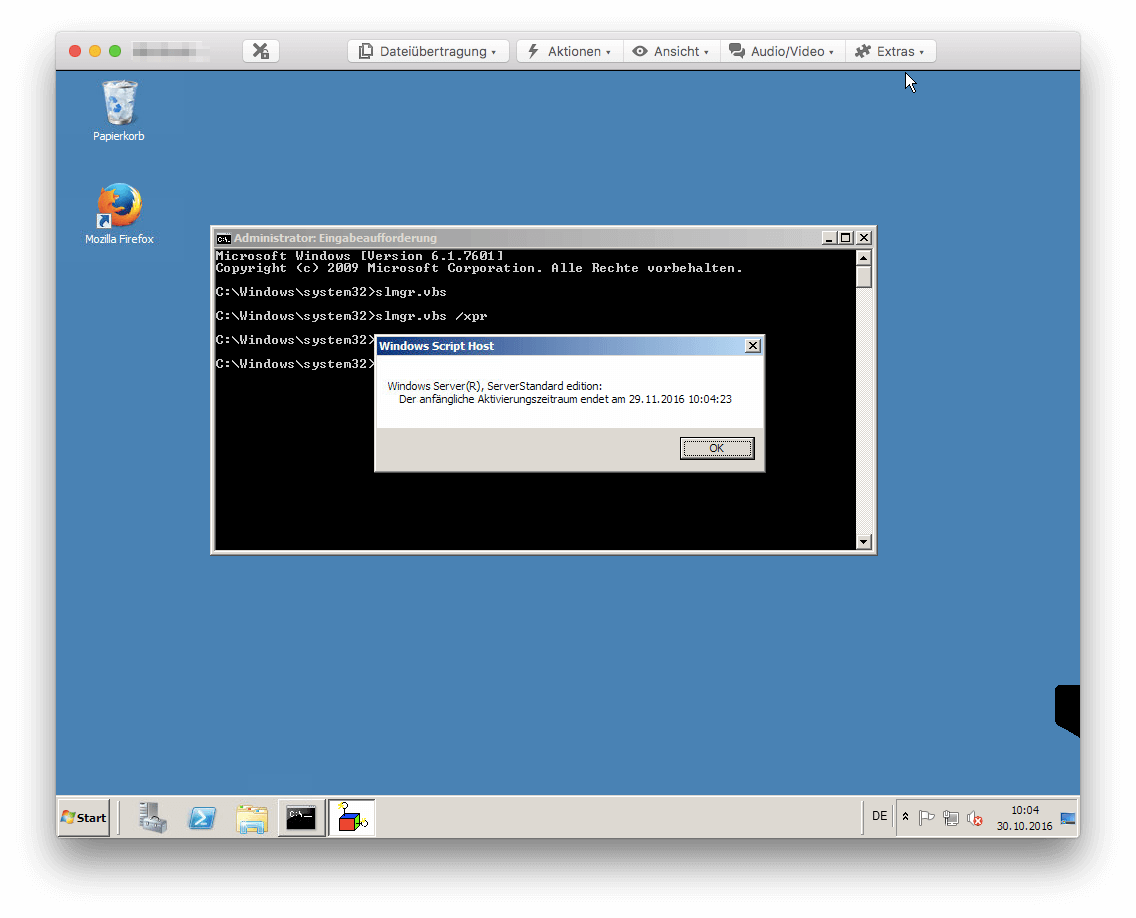1136x918 pixels.
Task: Open the Dateiübertragung dropdown menu
Action: pyautogui.click(x=428, y=51)
